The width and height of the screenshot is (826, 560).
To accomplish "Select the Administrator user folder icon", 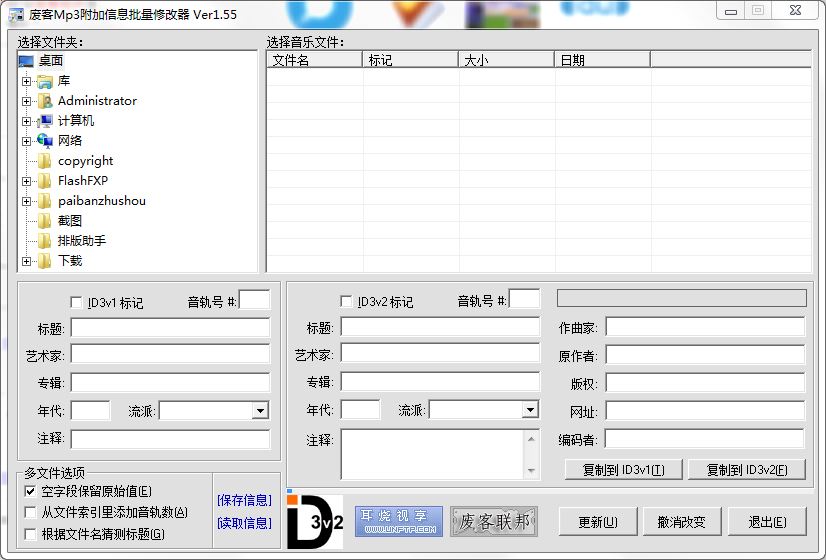I will [44, 101].
